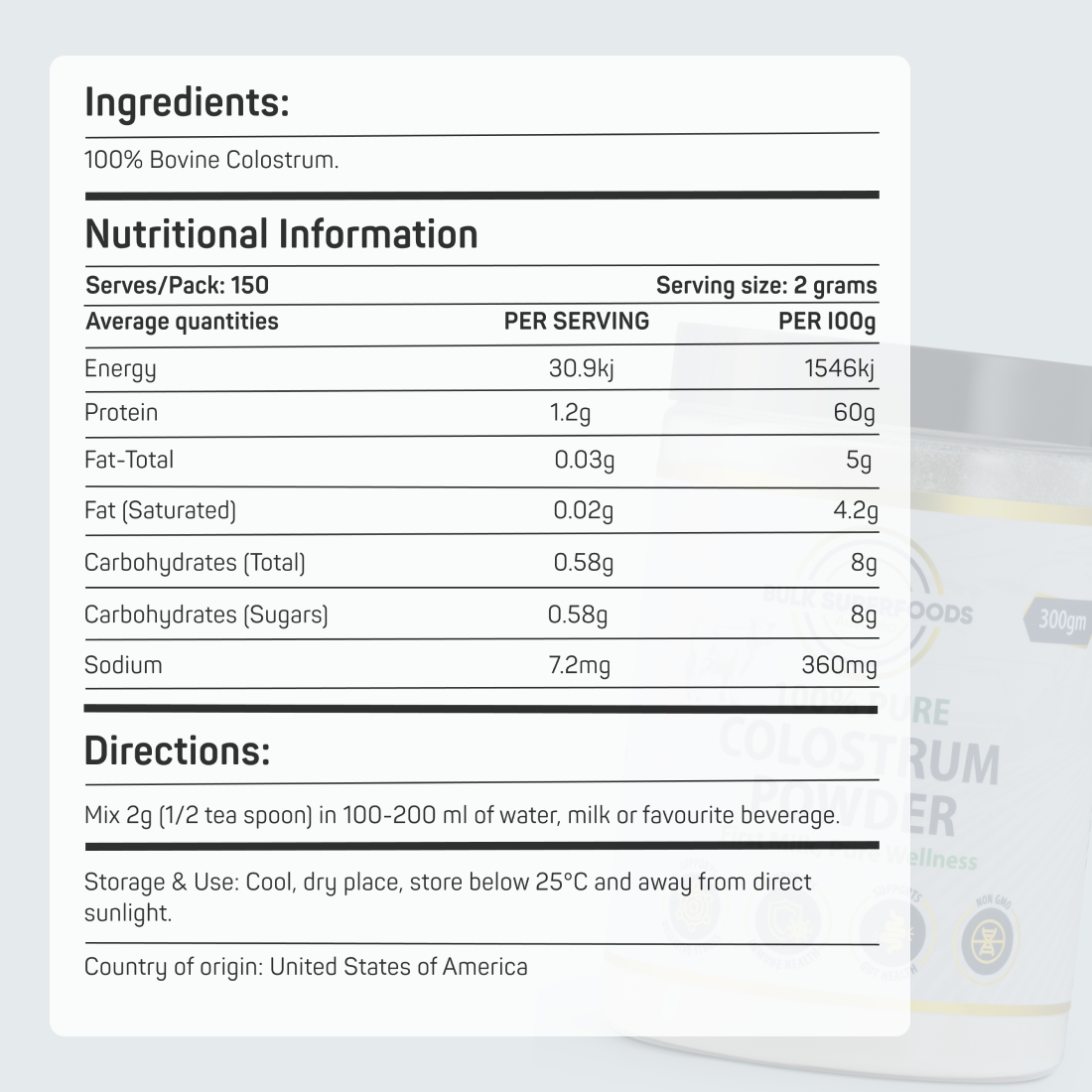Select the PER SERVING column header
The height and width of the screenshot is (1092, 1092).
pos(576,321)
